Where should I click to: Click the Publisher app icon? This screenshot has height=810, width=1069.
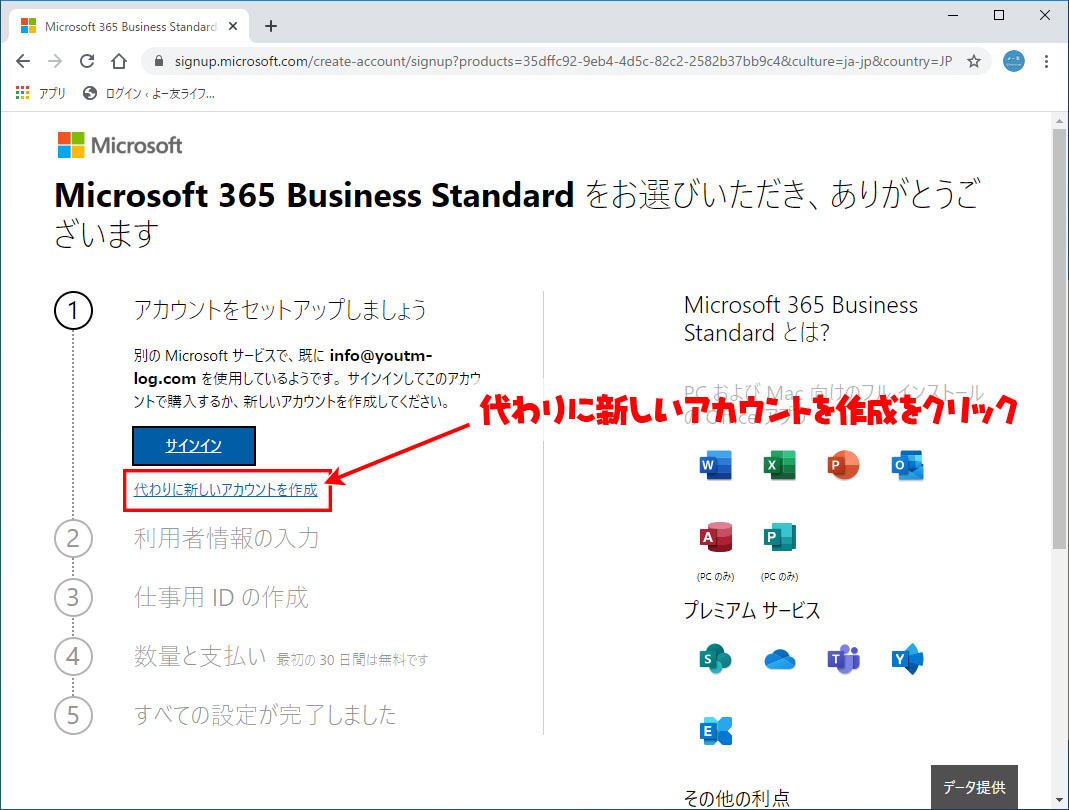point(779,537)
